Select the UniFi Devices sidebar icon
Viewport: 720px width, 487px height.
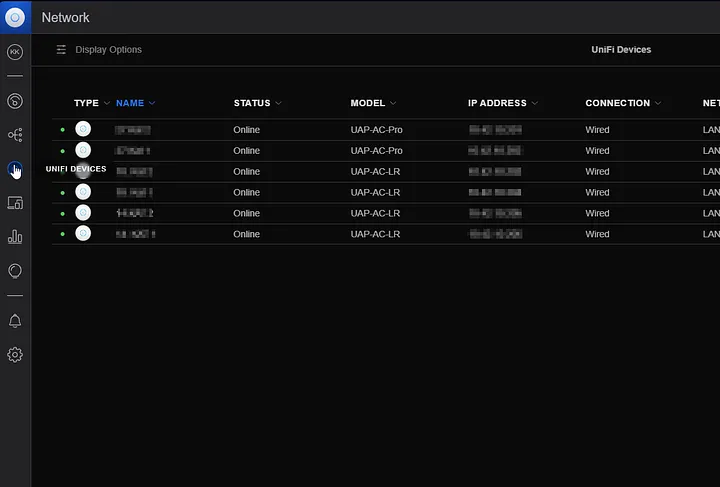click(x=15, y=169)
